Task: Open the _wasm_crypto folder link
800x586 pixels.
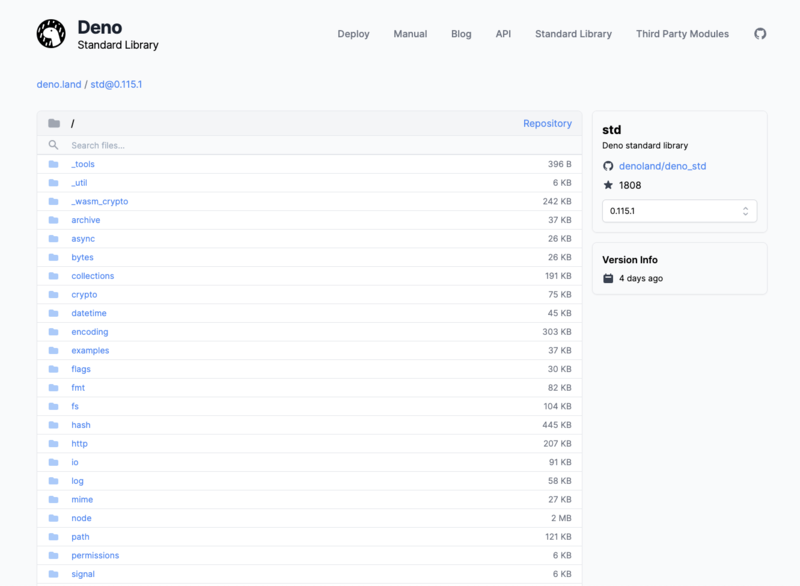Action: click(99, 201)
